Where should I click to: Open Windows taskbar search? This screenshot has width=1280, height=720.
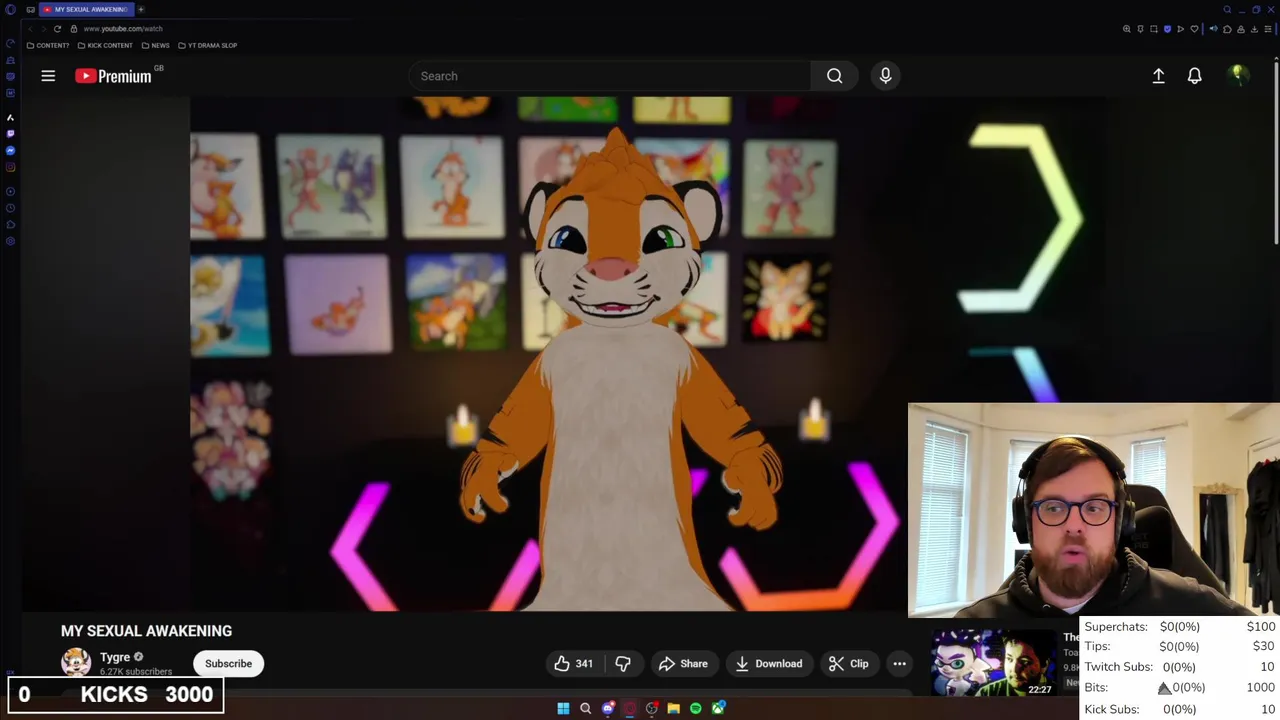coord(585,709)
